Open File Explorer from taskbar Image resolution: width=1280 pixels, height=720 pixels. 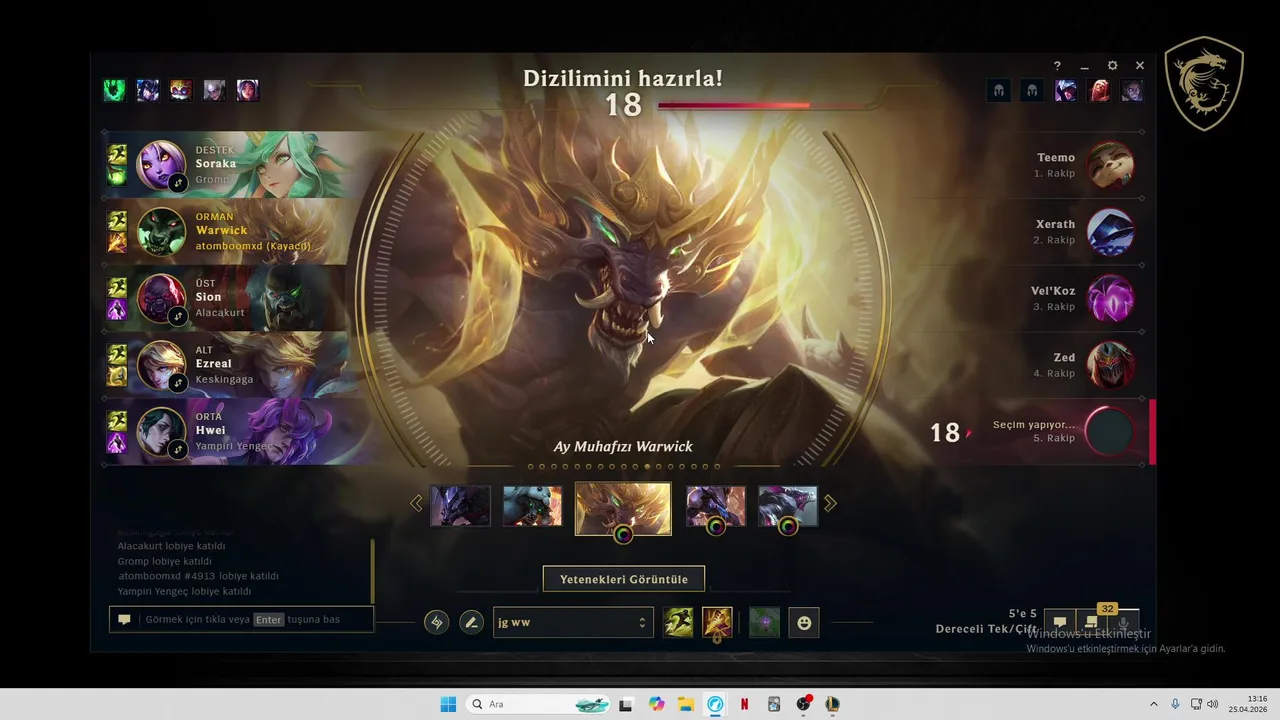coord(686,704)
